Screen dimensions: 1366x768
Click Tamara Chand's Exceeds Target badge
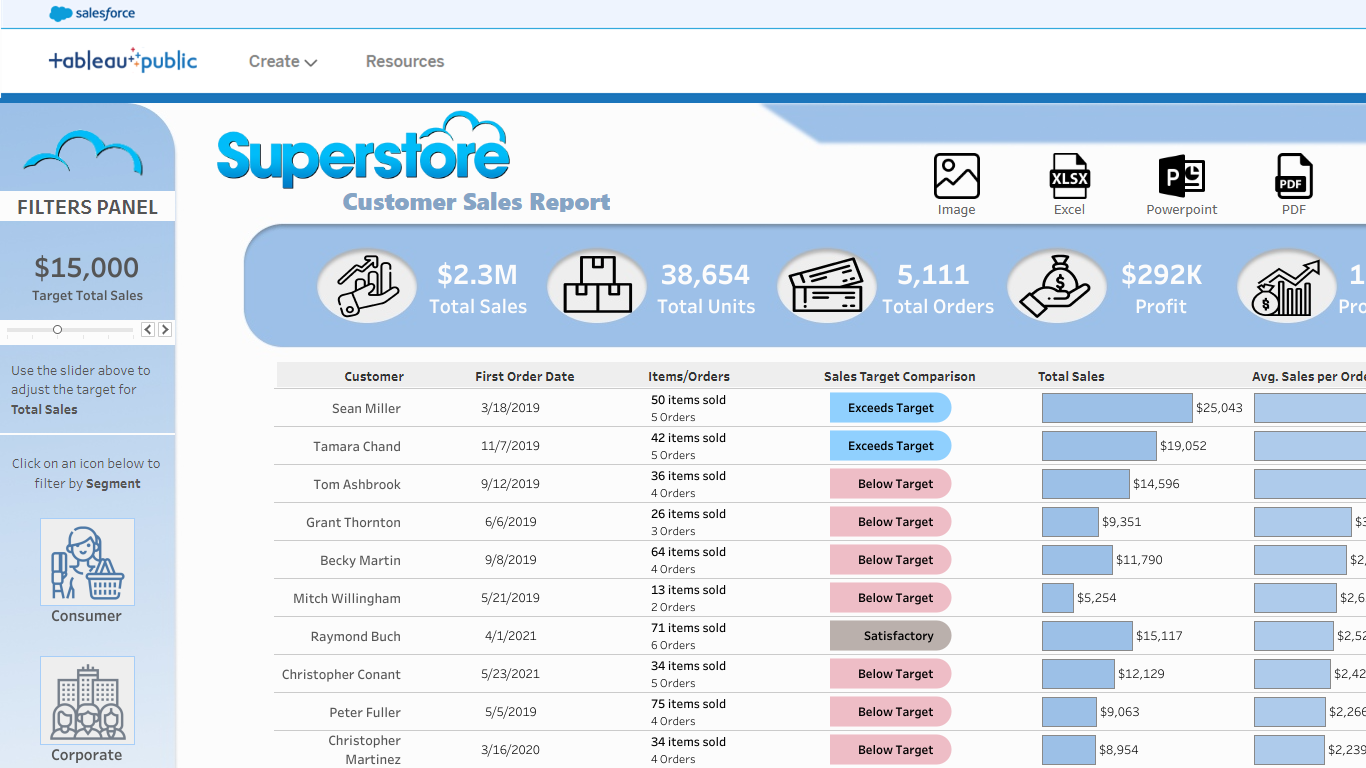point(890,446)
